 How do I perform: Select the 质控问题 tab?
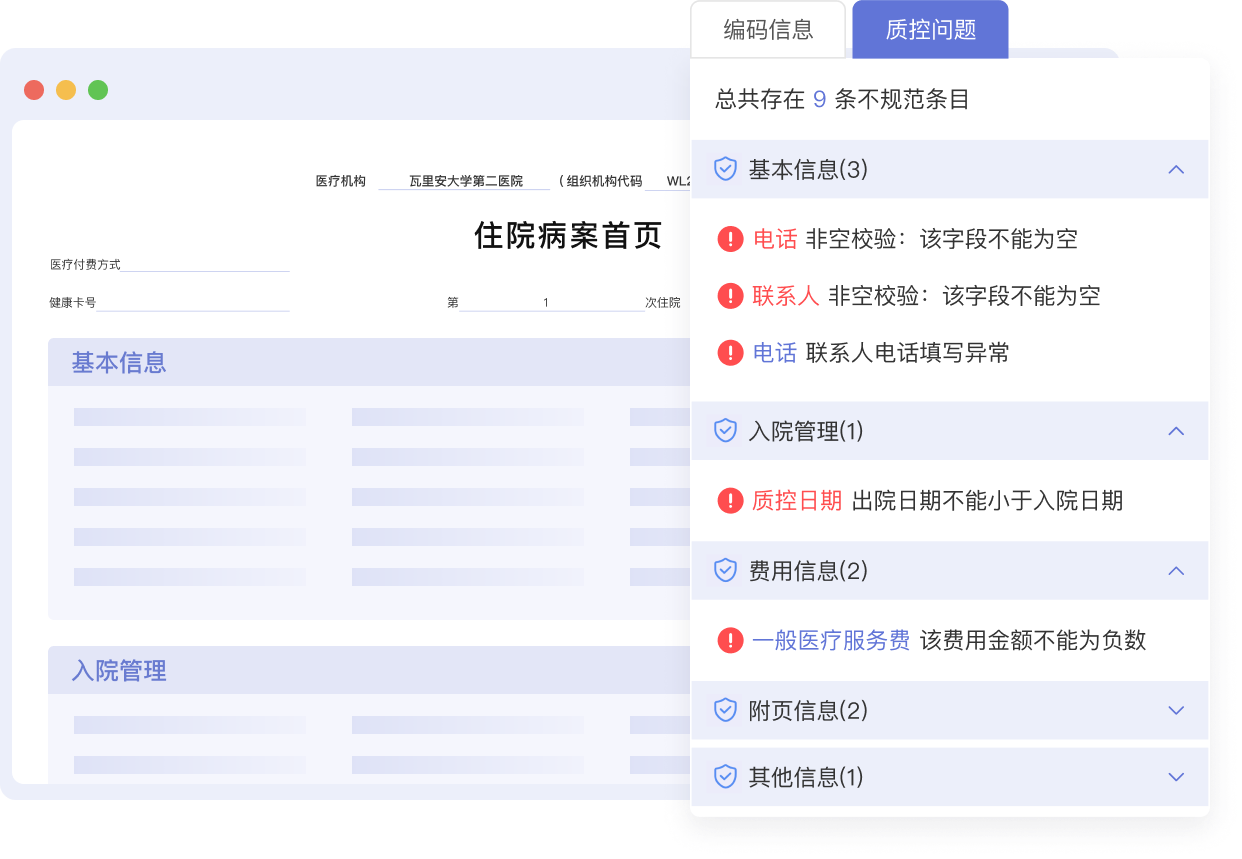pos(930,30)
